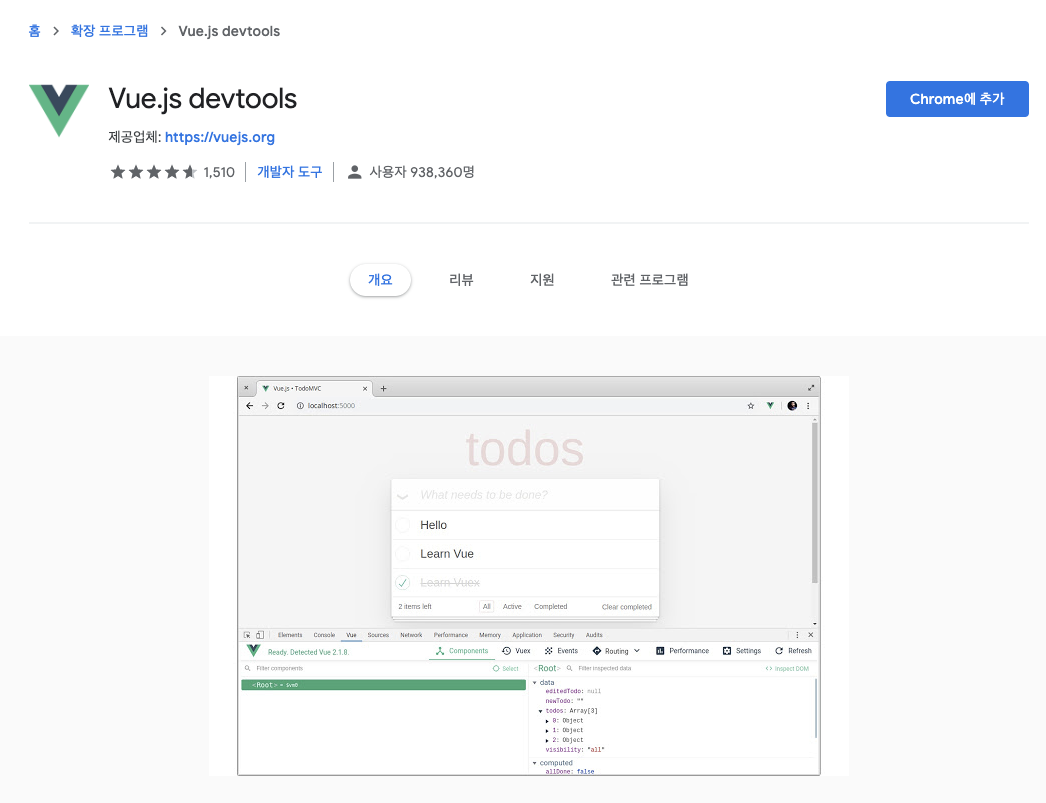Click the element inspector icon in devtools preview
Image resolution: width=1046 pixels, height=803 pixels.
247,635
